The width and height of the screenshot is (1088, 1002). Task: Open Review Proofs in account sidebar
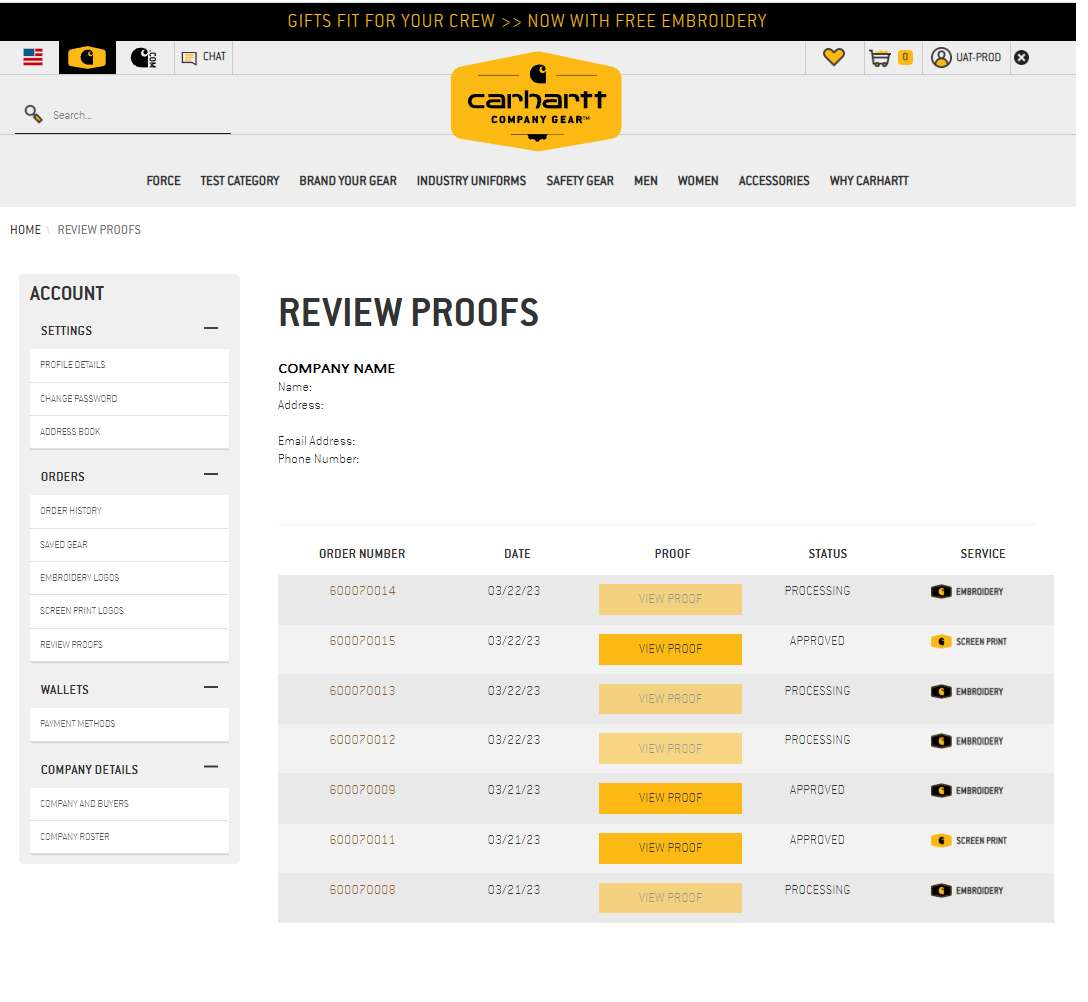[130, 645]
